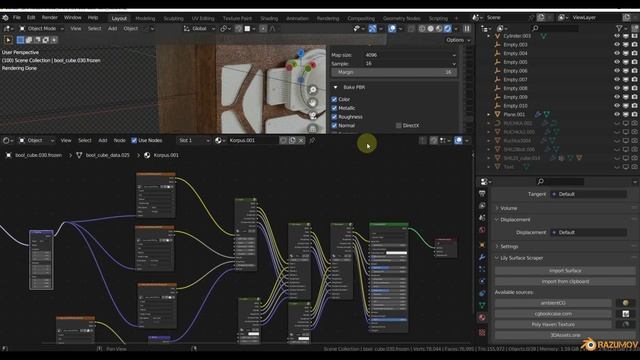Open the Render menu
Image resolution: width=640 pixels, height=360 pixels.
(50, 18)
